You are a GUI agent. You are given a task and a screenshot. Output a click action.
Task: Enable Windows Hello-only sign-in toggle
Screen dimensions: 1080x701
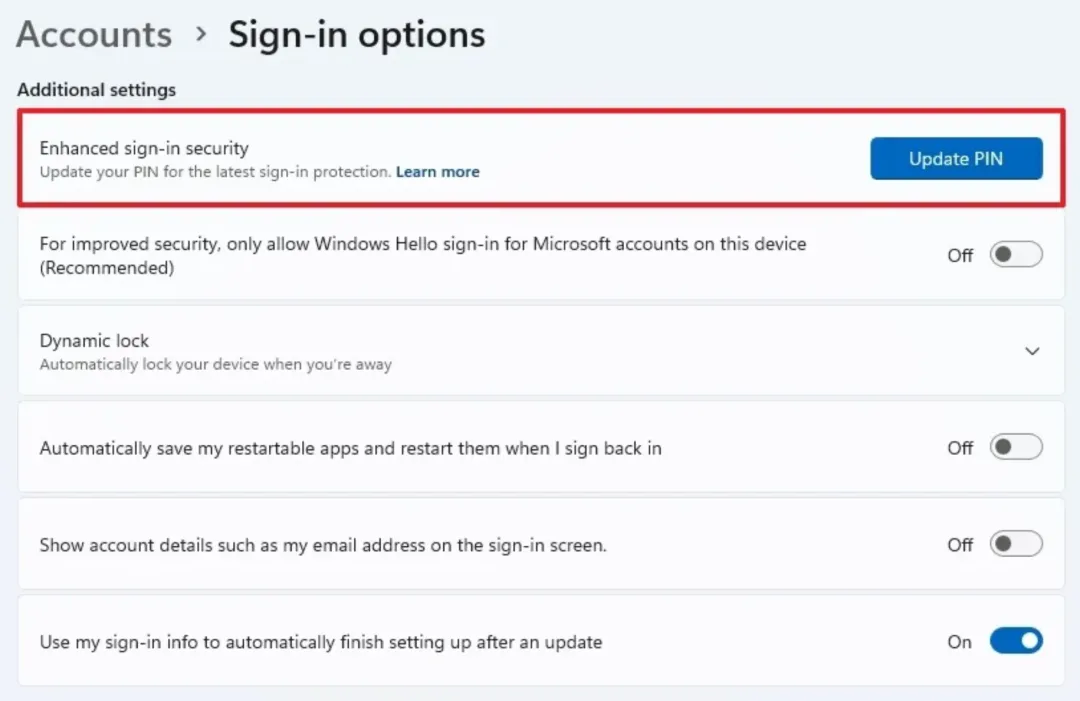(x=1015, y=255)
